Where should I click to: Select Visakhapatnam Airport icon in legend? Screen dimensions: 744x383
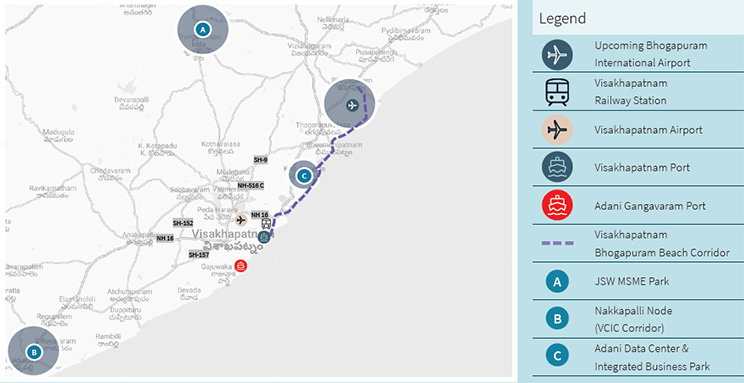tap(558, 130)
